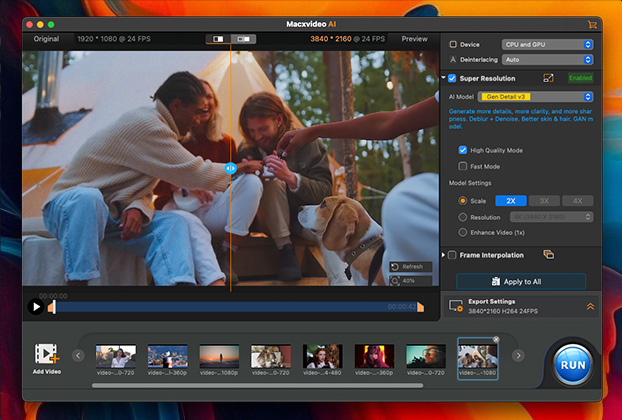This screenshot has width=622, height=420.
Task: Select the teal-toned video-...0-720 thumbnail with glasses
Action: (x=425, y=357)
